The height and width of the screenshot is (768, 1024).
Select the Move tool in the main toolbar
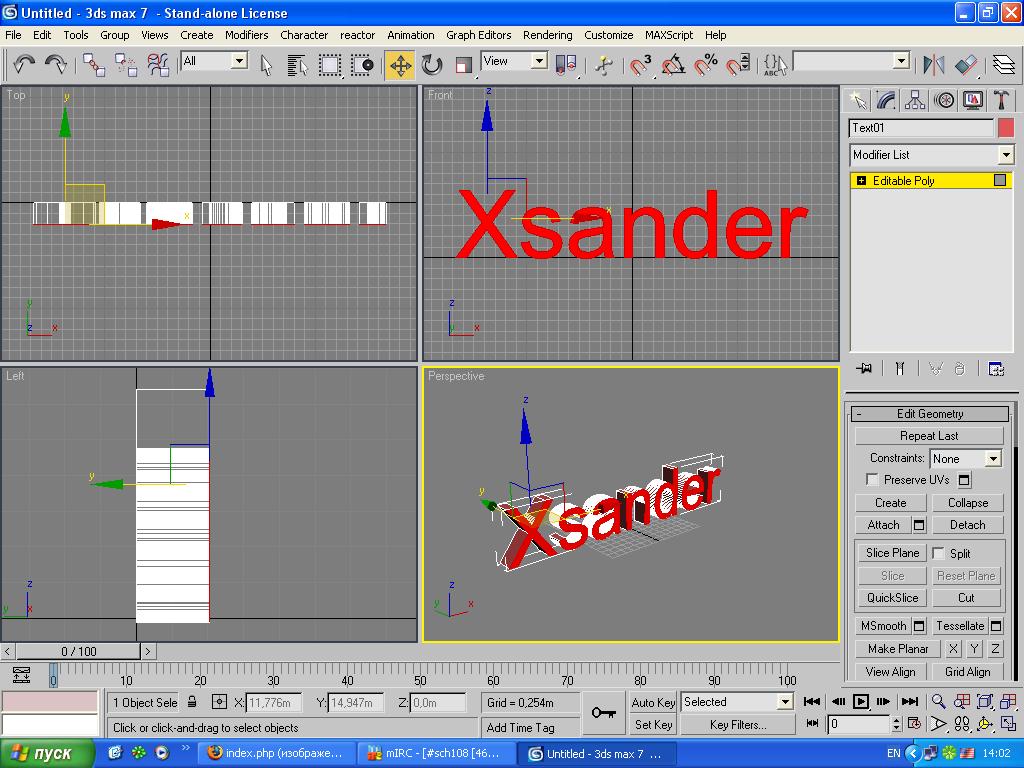click(x=400, y=66)
